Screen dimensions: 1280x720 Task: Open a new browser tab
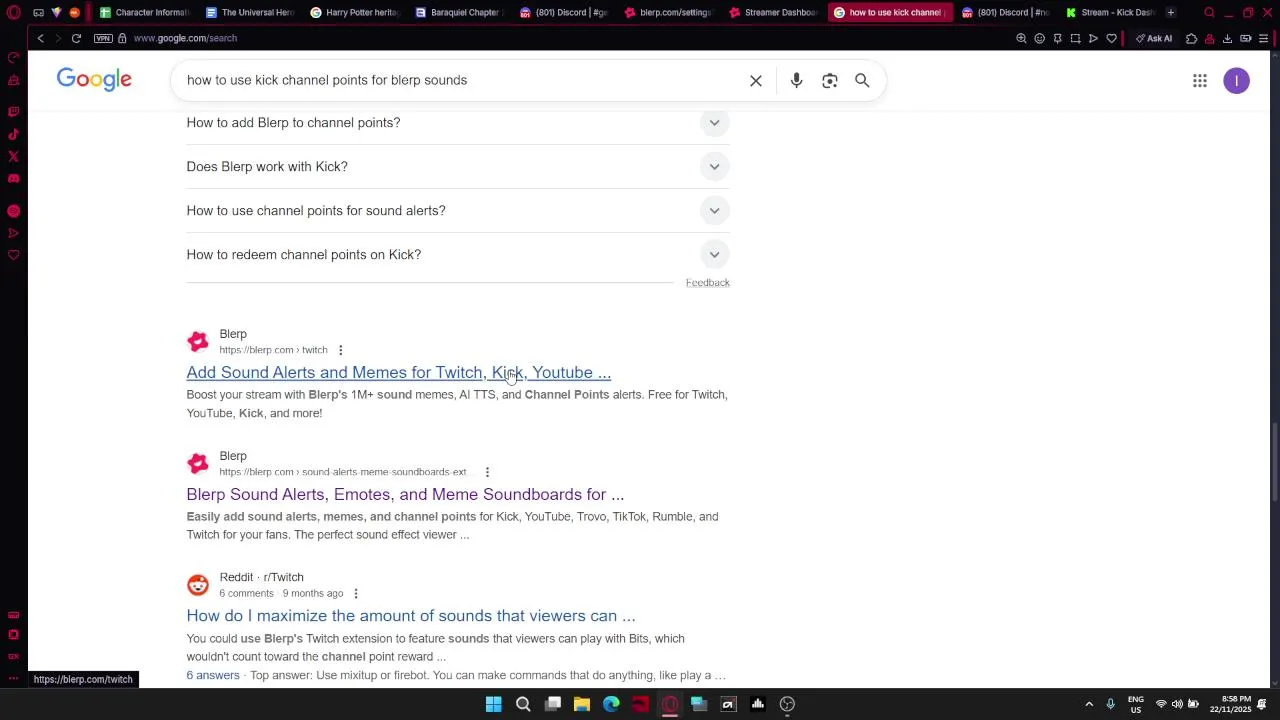[x=1170, y=12]
